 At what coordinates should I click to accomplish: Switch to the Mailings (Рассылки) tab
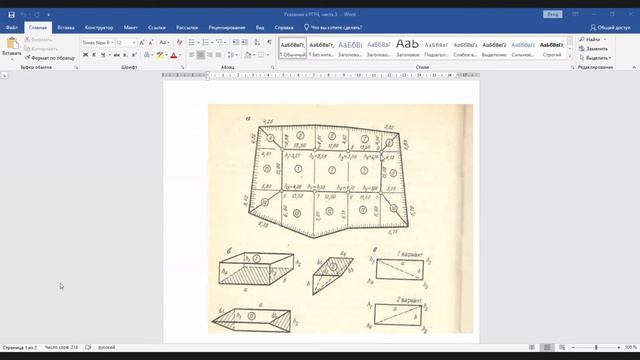pyautogui.click(x=187, y=27)
